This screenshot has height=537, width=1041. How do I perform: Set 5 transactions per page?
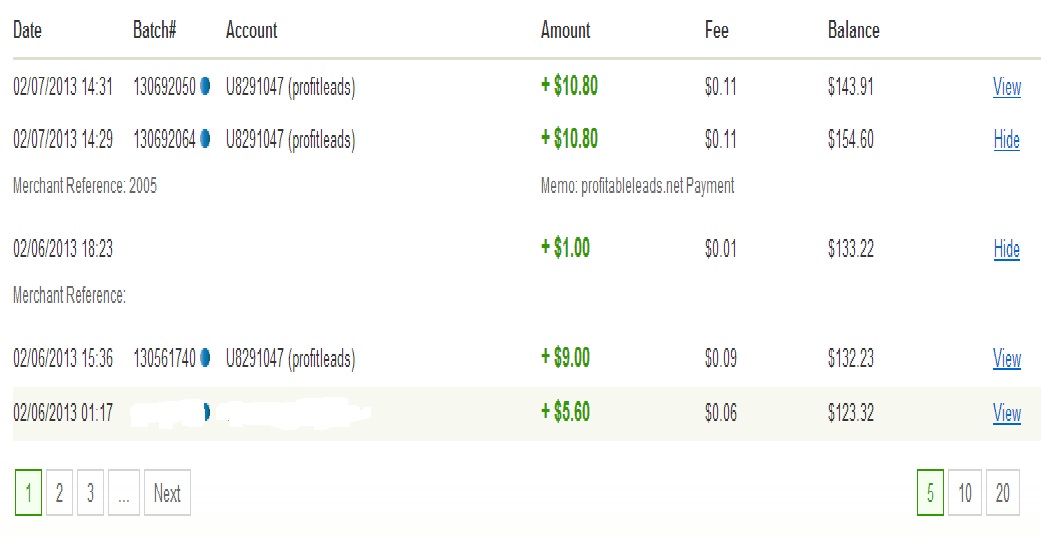click(x=930, y=493)
